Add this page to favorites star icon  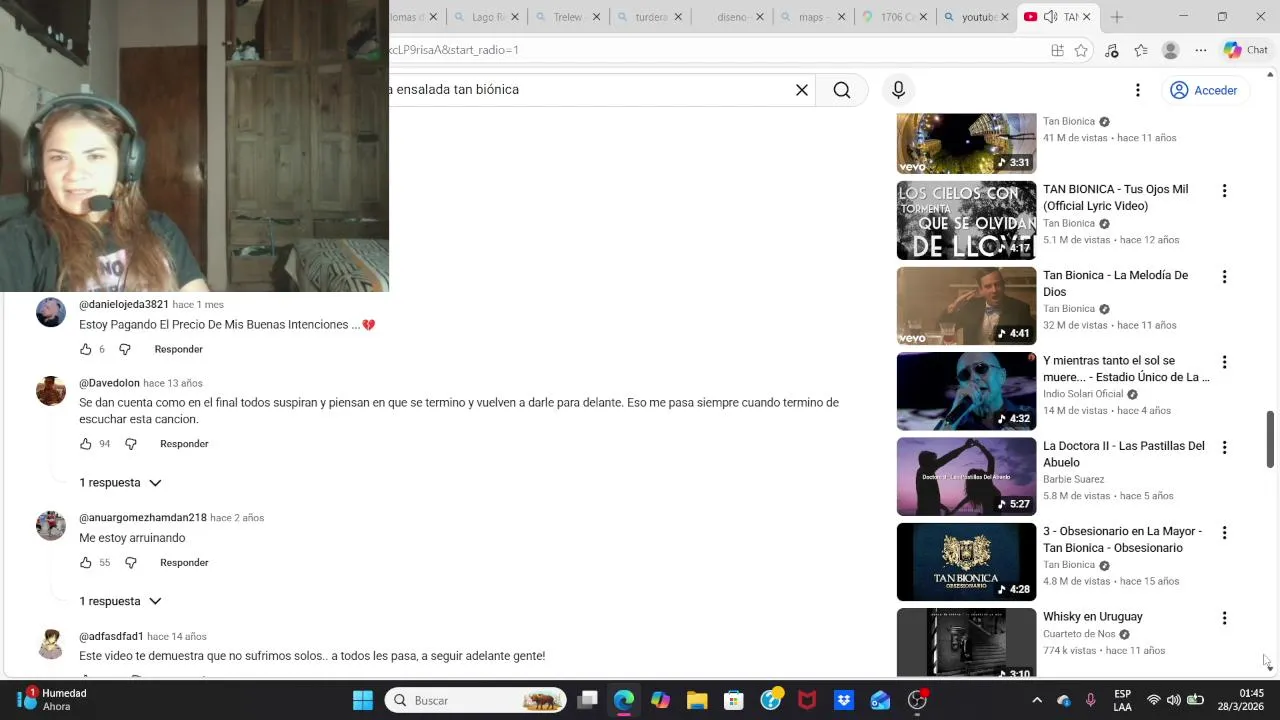click(x=1081, y=50)
